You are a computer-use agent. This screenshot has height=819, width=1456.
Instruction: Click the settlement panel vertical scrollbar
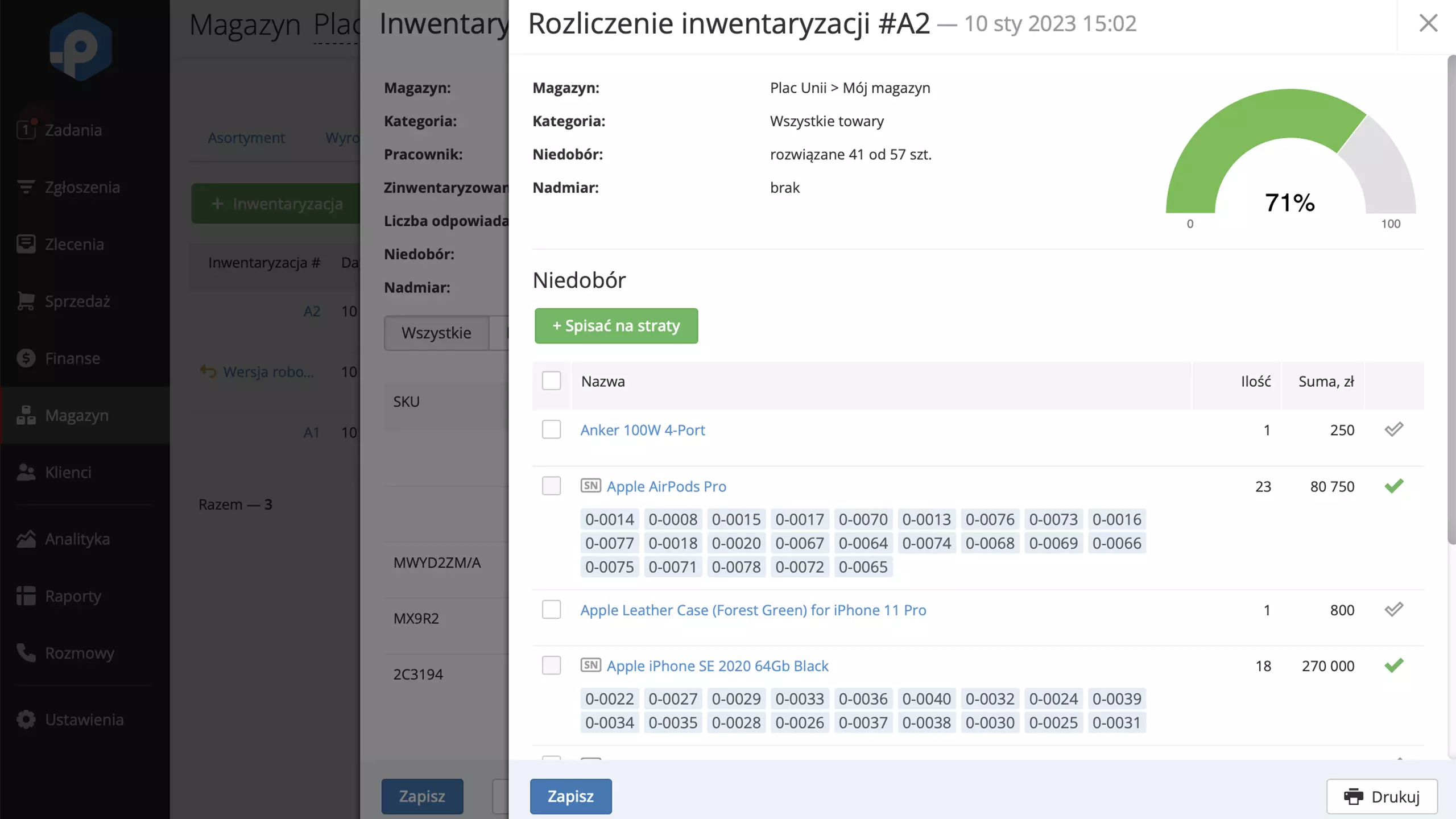tap(1451, 300)
